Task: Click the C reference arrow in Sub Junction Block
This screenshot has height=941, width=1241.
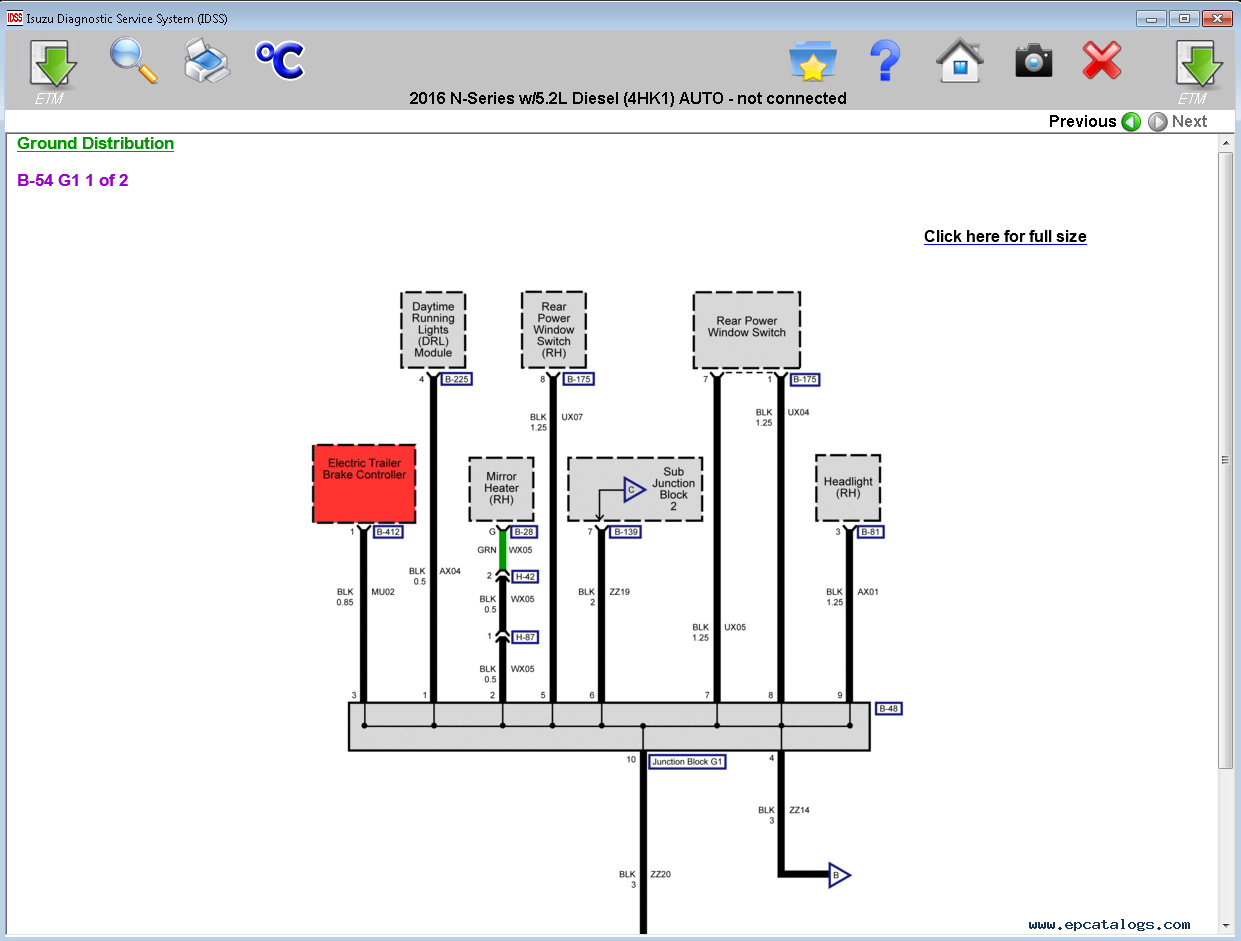Action: point(633,490)
